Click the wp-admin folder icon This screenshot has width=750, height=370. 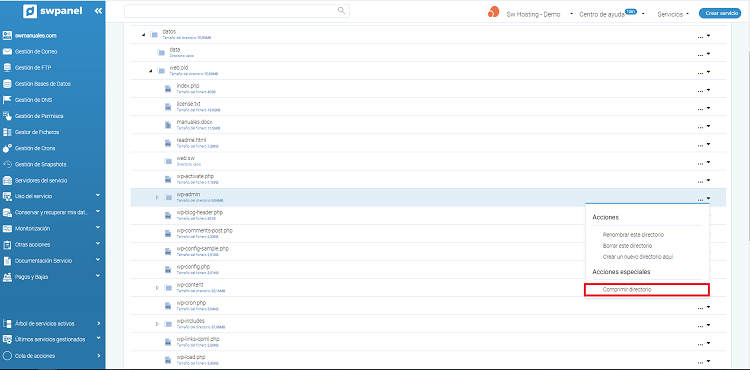click(168, 197)
